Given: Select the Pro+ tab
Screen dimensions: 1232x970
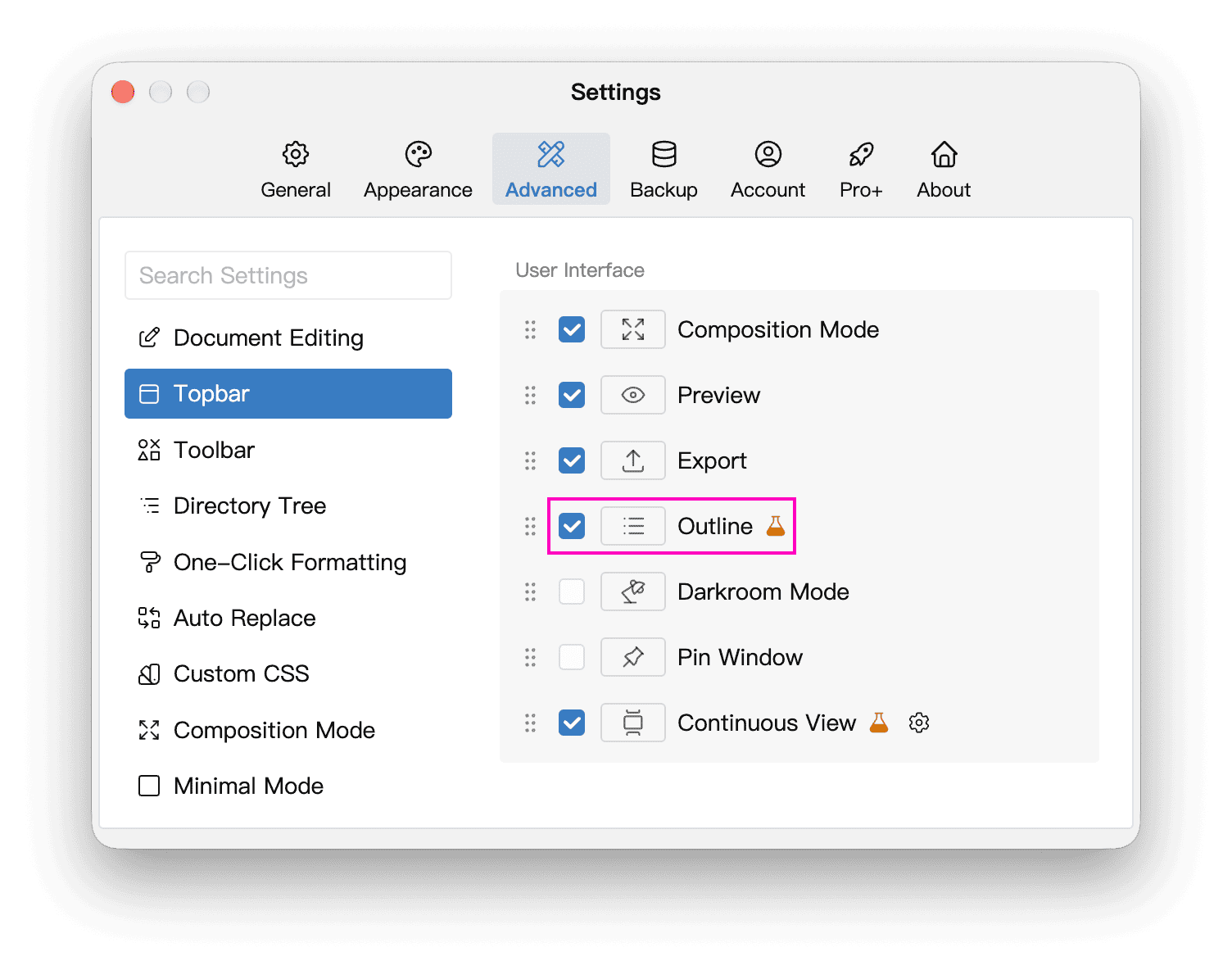Looking at the screenshot, I should (x=861, y=170).
